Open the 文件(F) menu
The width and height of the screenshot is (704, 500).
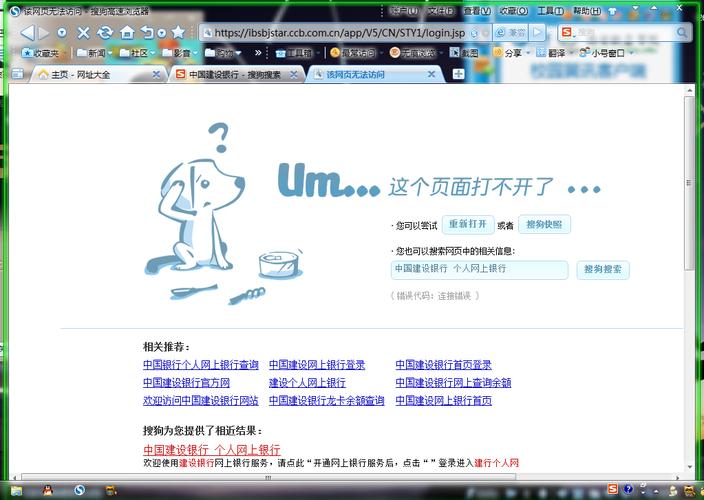(441, 10)
